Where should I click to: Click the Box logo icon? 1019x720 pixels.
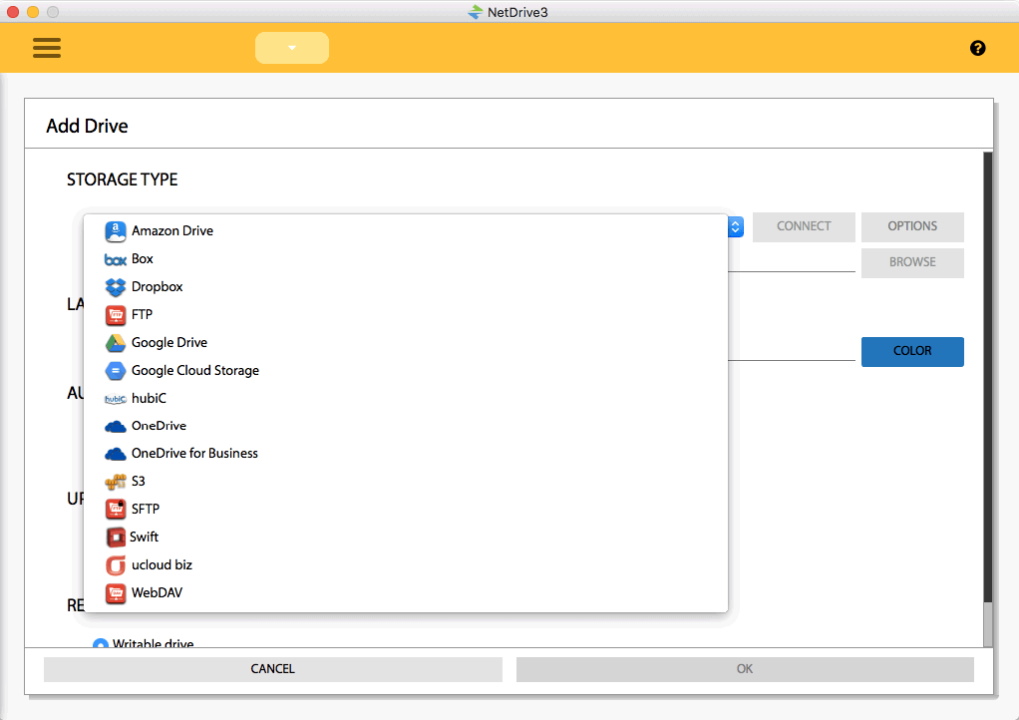115,259
